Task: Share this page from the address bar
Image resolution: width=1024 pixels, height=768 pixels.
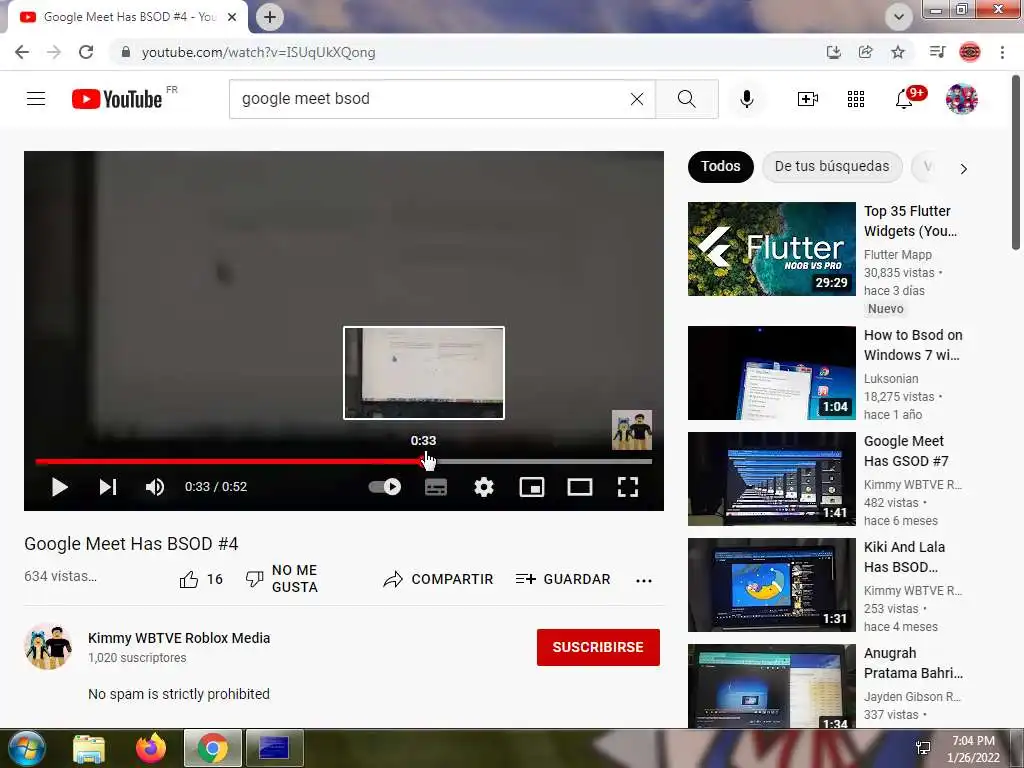Action: 865,52
